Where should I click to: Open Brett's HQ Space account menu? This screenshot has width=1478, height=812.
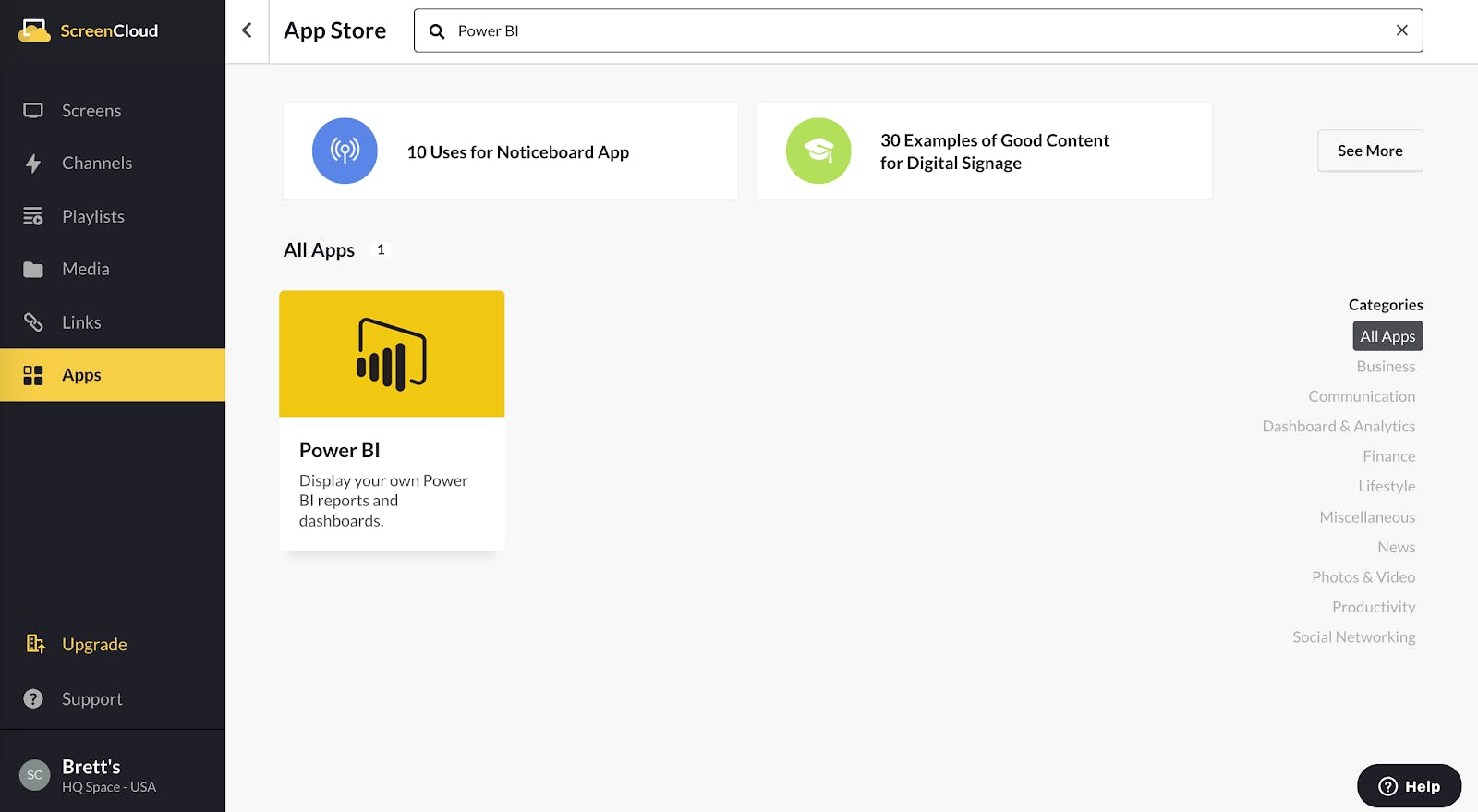click(x=113, y=775)
